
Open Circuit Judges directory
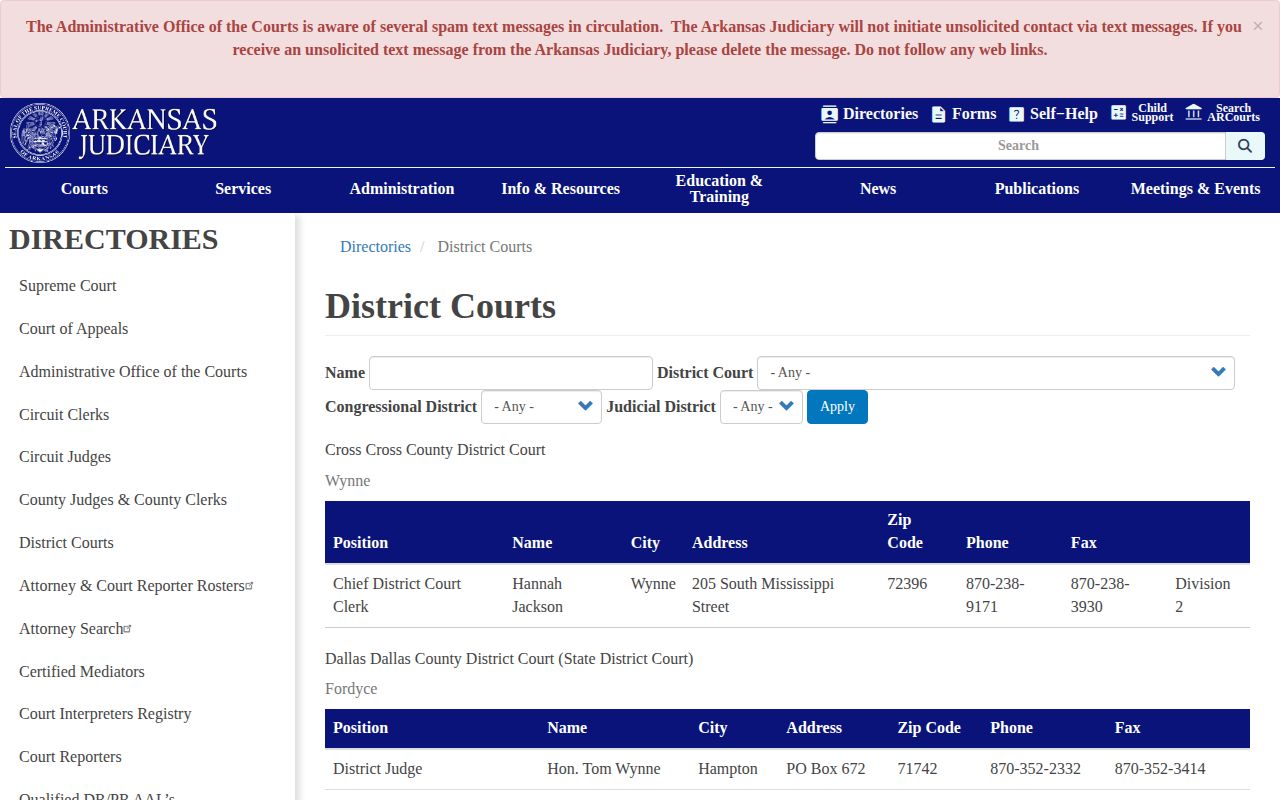coord(65,457)
